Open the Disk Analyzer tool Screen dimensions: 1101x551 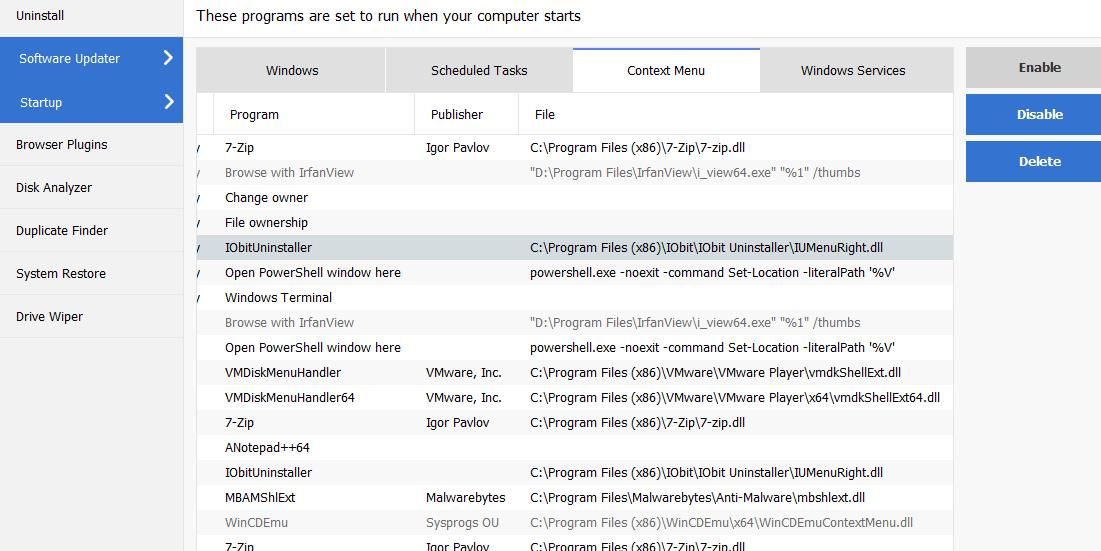54,187
